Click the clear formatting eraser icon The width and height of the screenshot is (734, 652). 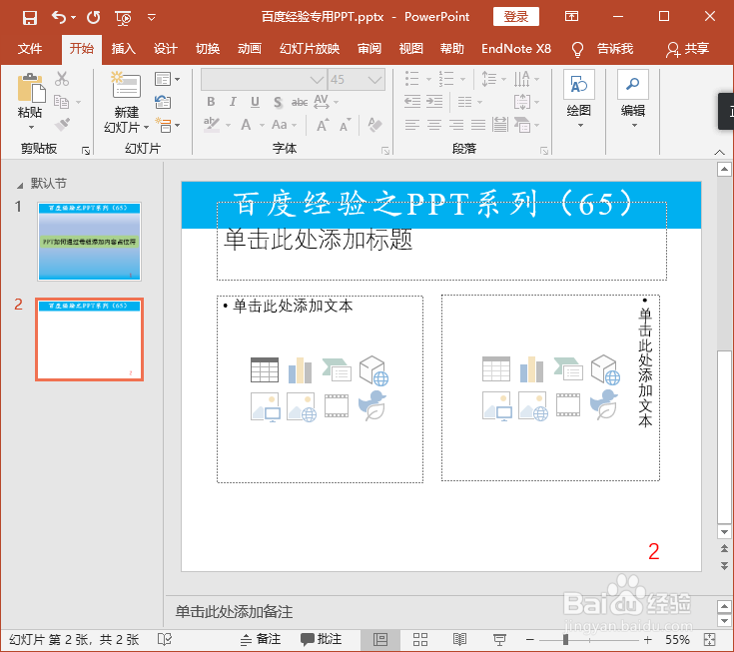(x=374, y=125)
